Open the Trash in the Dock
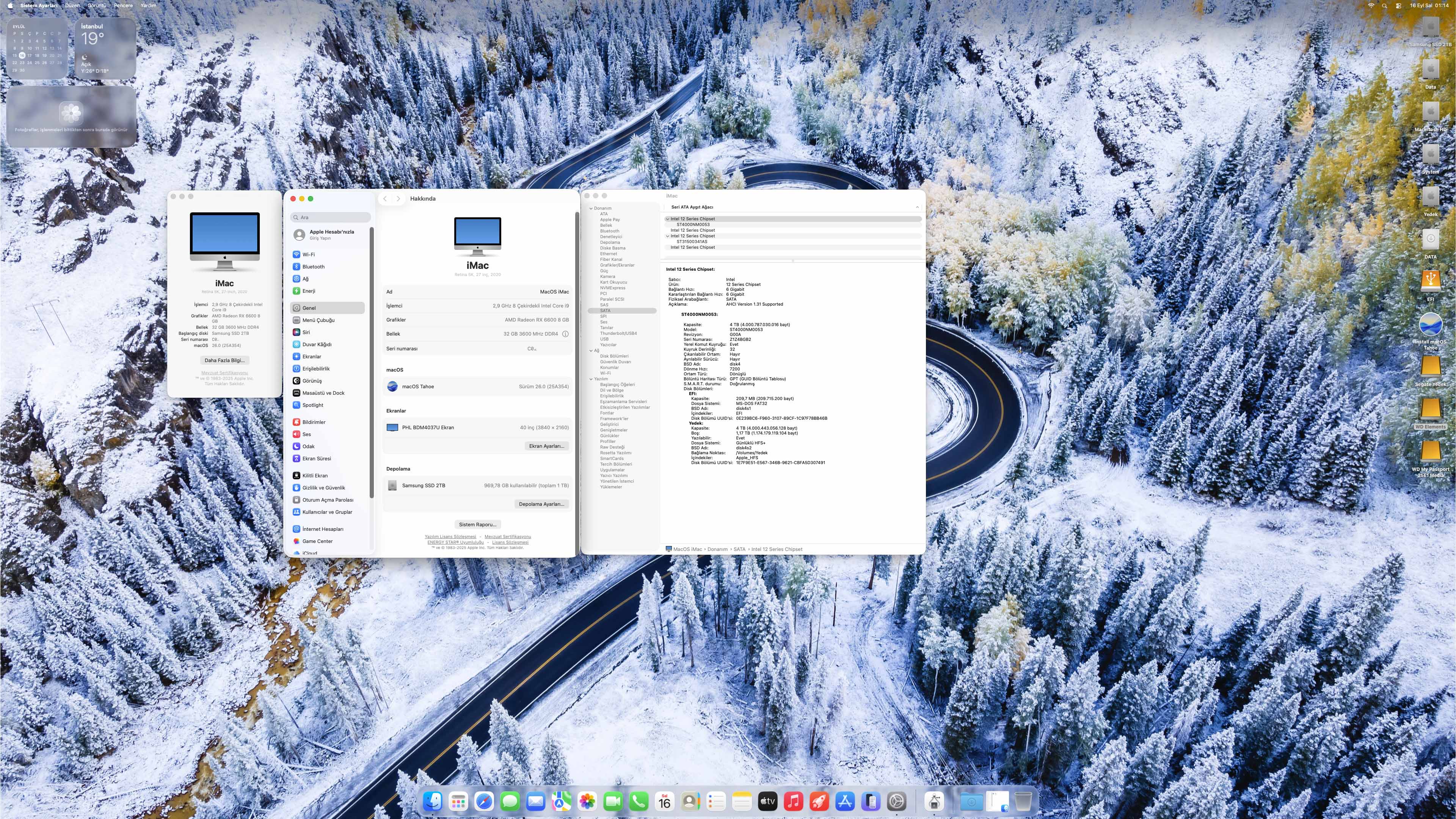The width and height of the screenshot is (1456, 819). pyautogui.click(x=1023, y=801)
